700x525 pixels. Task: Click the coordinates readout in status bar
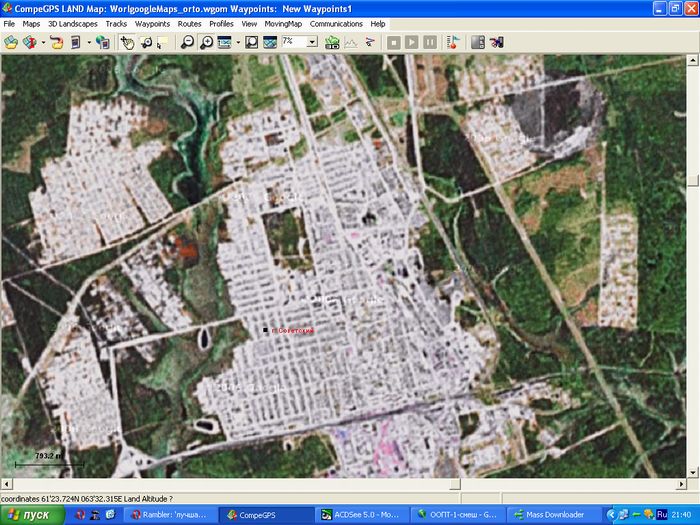click(x=87, y=499)
